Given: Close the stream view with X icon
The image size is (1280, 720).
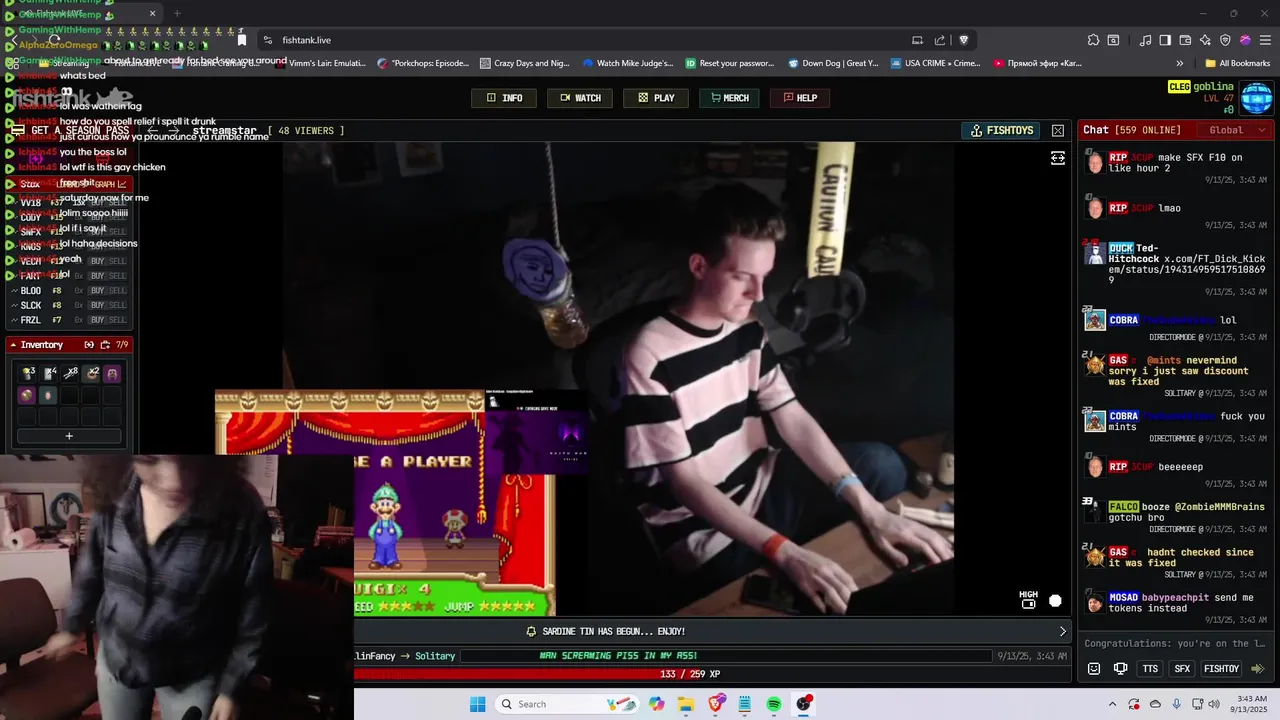Looking at the screenshot, I should [1058, 130].
